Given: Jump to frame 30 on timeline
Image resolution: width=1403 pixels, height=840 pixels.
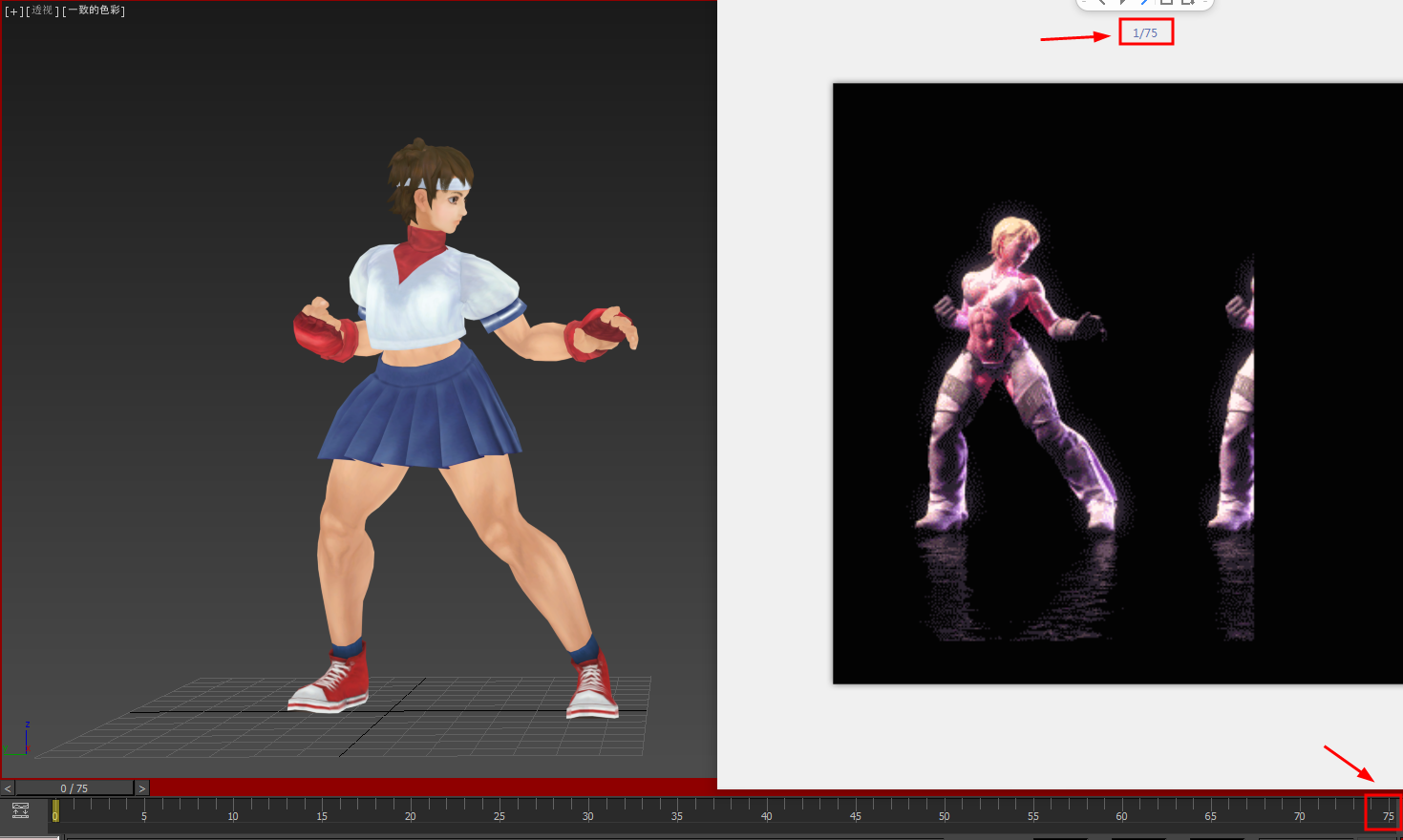Looking at the screenshot, I should pyautogui.click(x=588, y=816).
